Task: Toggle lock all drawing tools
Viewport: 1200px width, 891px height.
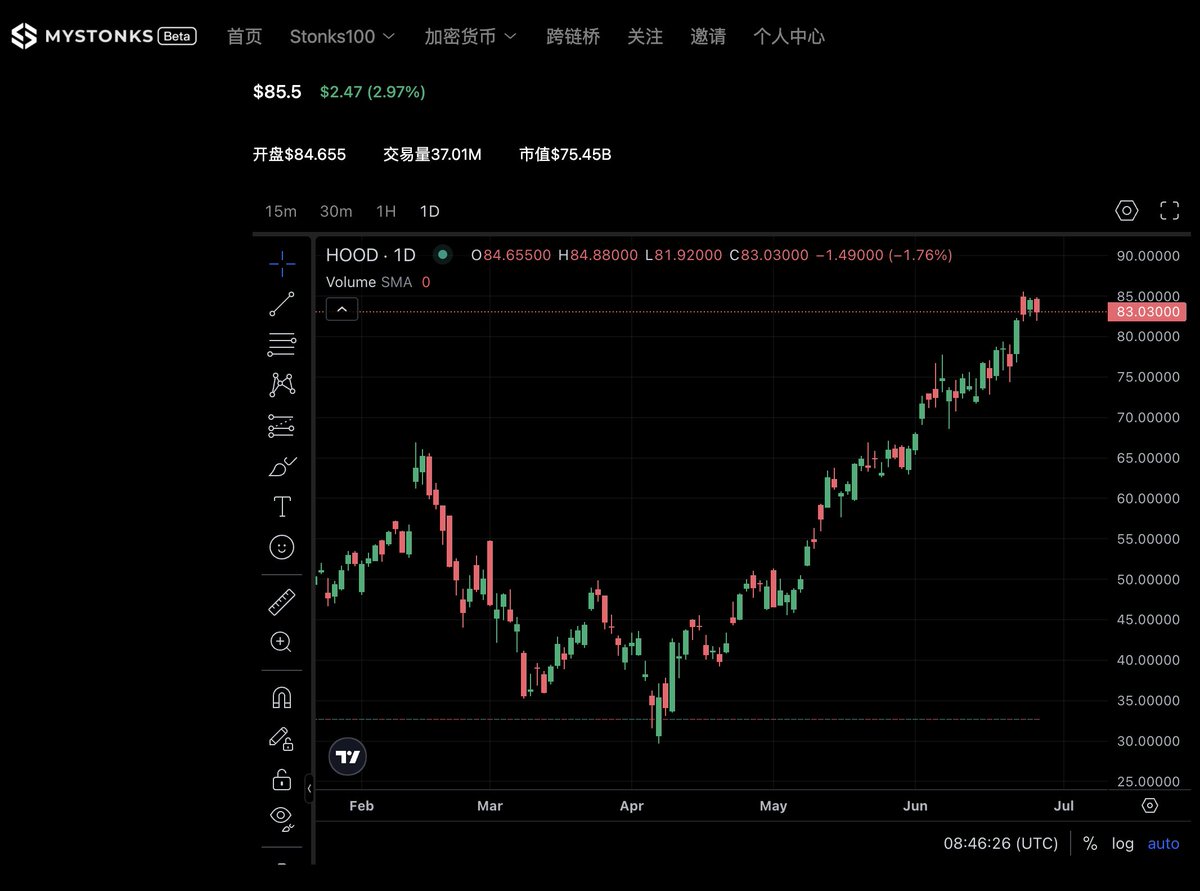Action: [282, 779]
